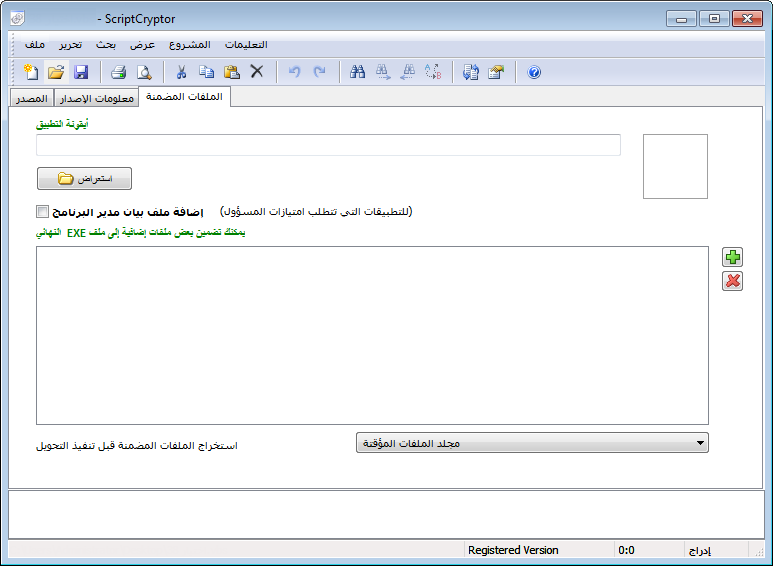Click the إدراج status bar entry

click(700, 551)
